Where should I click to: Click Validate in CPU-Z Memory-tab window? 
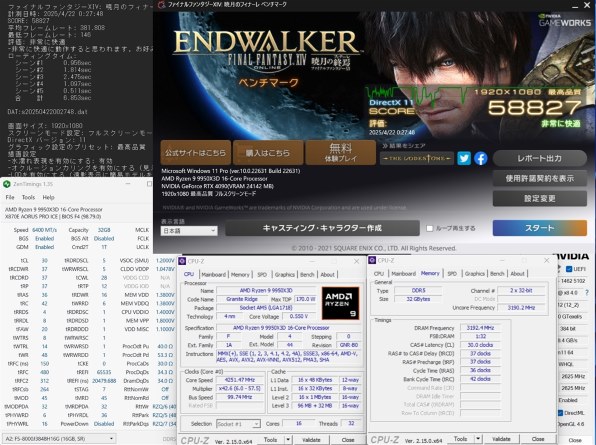click(x=501, y=439)
